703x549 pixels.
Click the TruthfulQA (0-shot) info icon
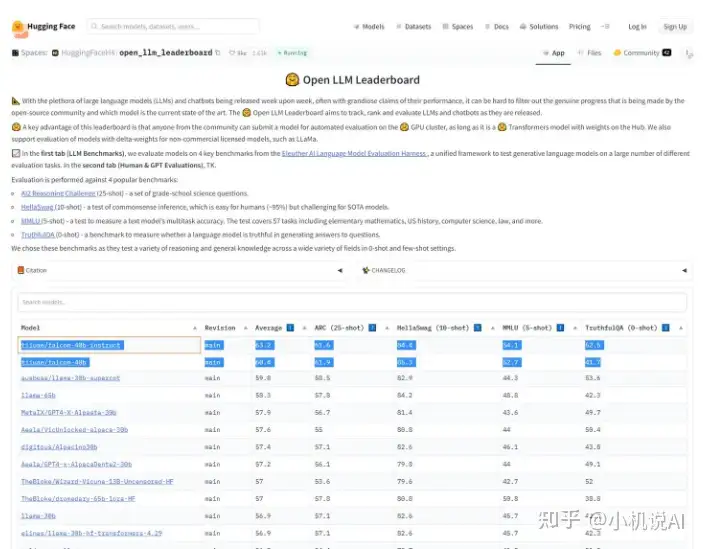(x=666, y=328)
